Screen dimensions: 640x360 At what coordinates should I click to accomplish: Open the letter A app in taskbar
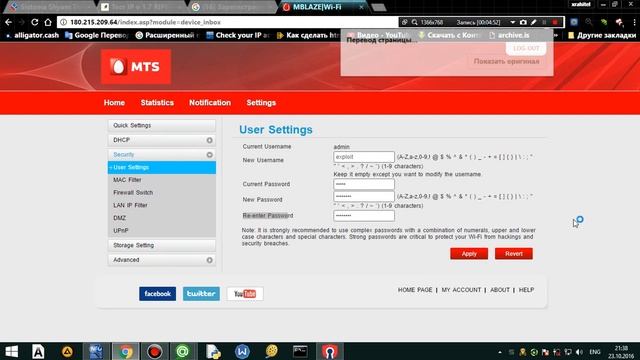click(x=38, y=351)
